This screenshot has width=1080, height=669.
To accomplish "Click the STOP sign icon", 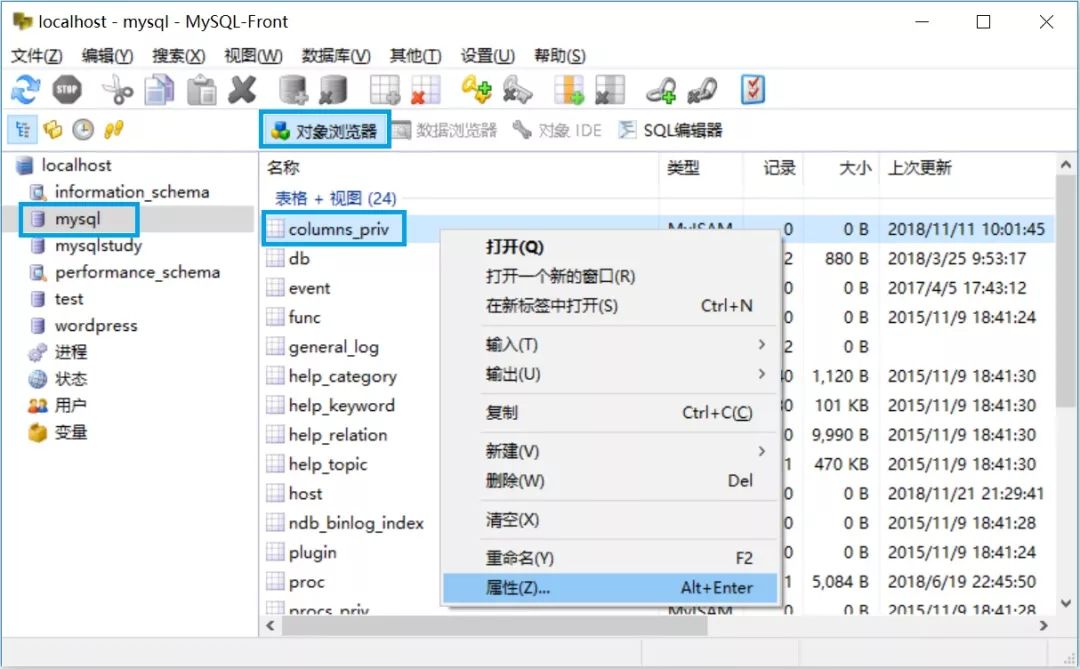I will click(67, 90).
